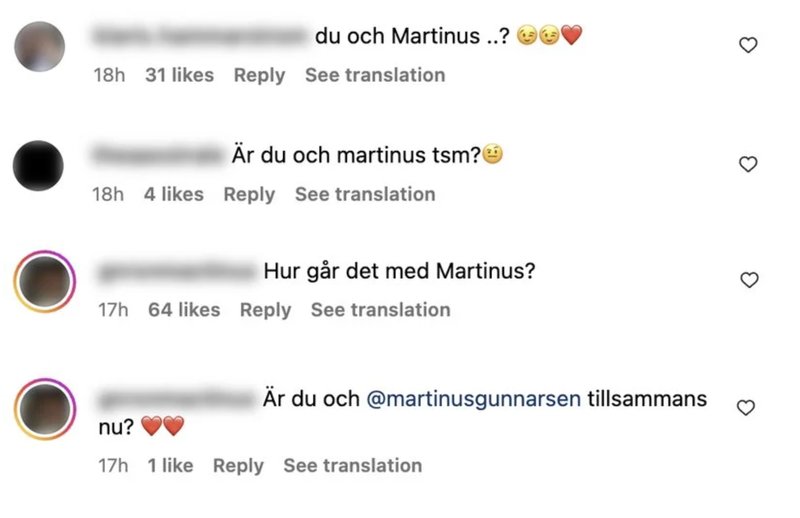Show who gave the 64 likes

click(184, 310)
